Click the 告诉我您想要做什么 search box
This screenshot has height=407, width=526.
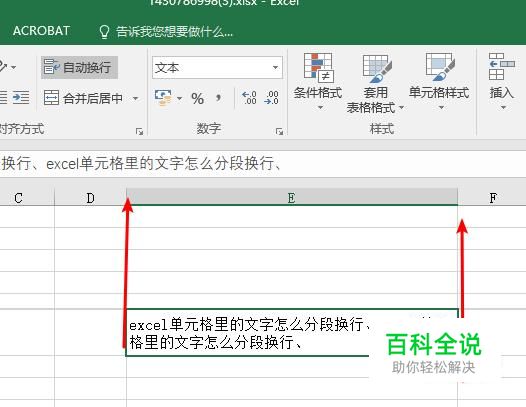[174, 32]
